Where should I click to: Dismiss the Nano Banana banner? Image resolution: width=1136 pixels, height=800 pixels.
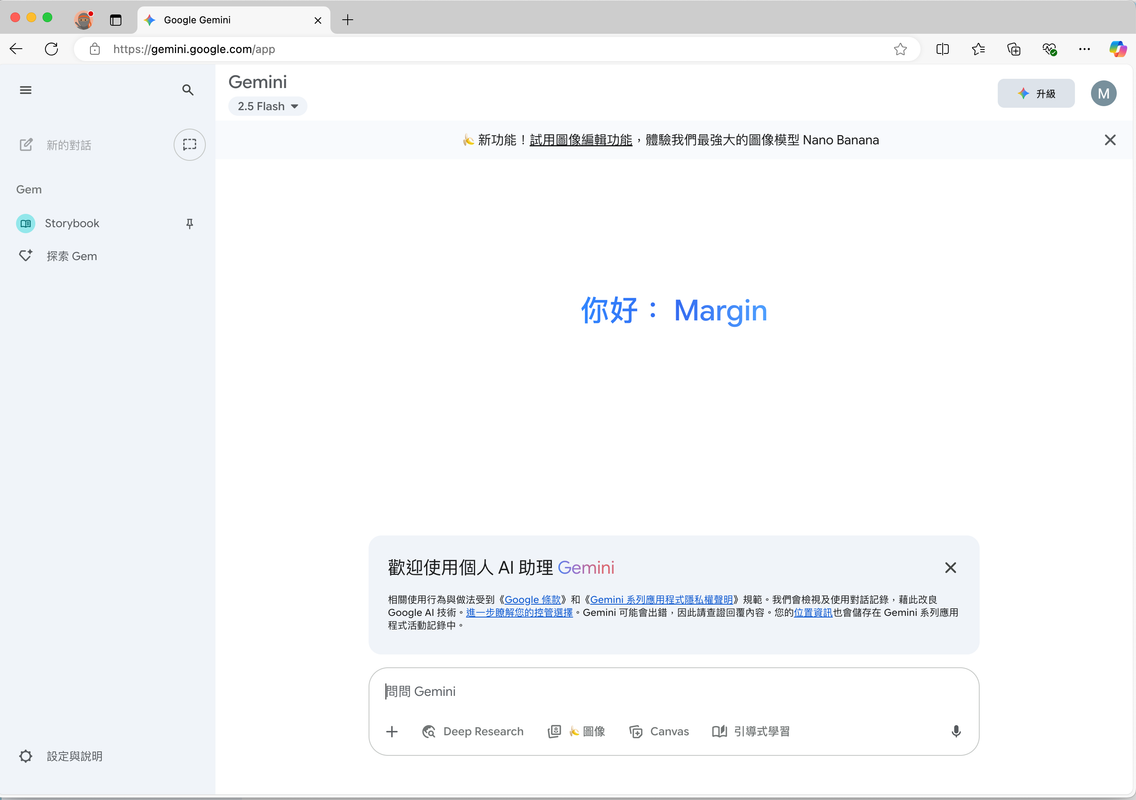[x=1110, y=140]
